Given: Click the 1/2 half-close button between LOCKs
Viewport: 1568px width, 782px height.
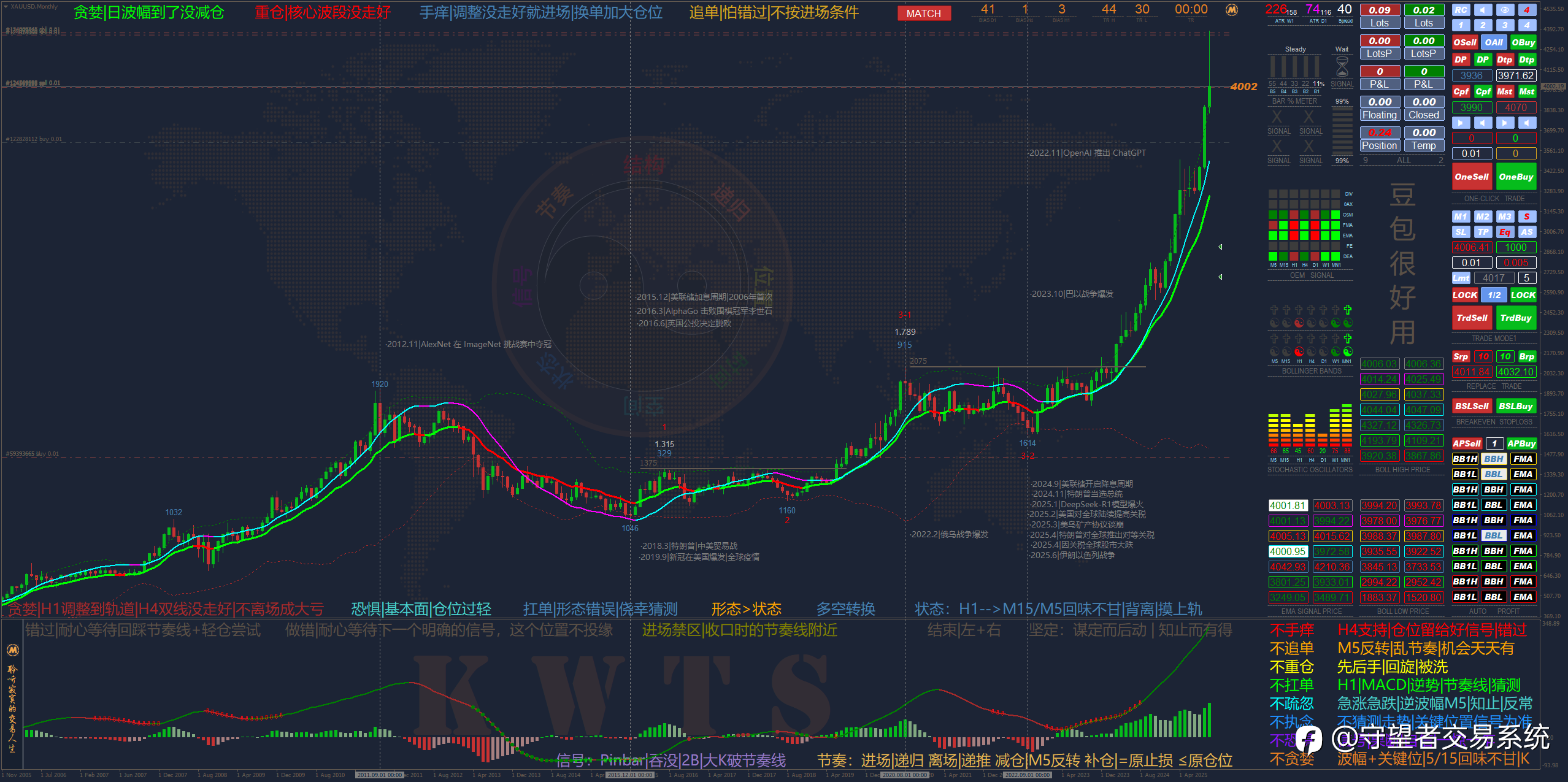Looking at the screenshot, I should (1494, 295).
